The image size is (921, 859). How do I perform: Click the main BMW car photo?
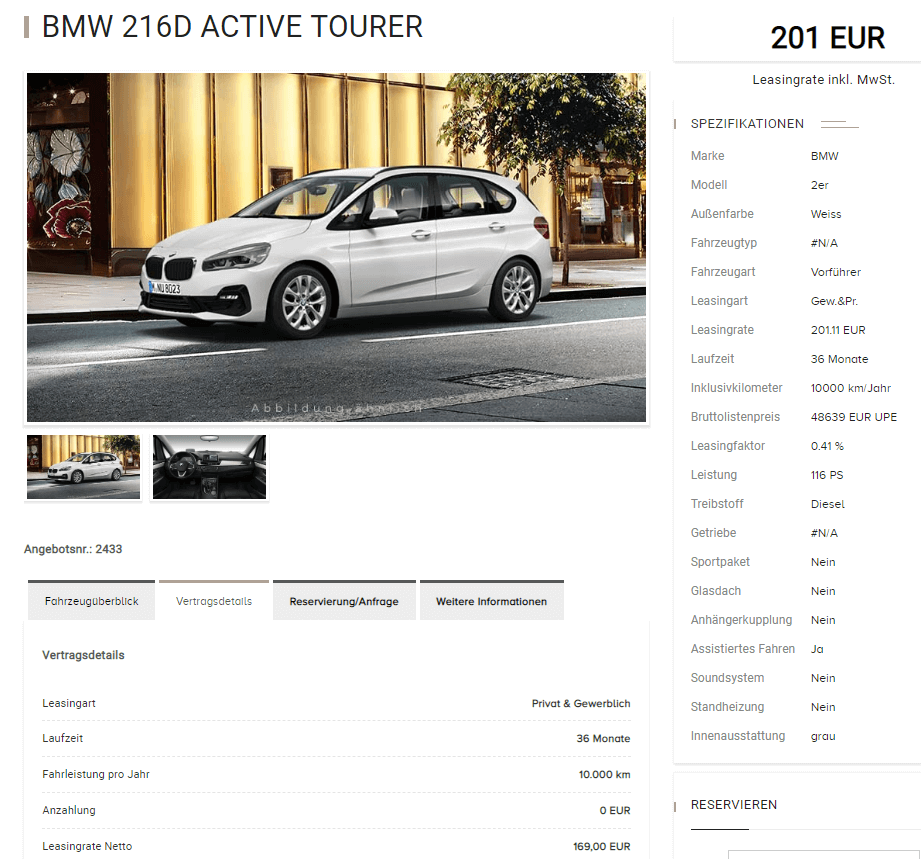click(x=337, y=247)
